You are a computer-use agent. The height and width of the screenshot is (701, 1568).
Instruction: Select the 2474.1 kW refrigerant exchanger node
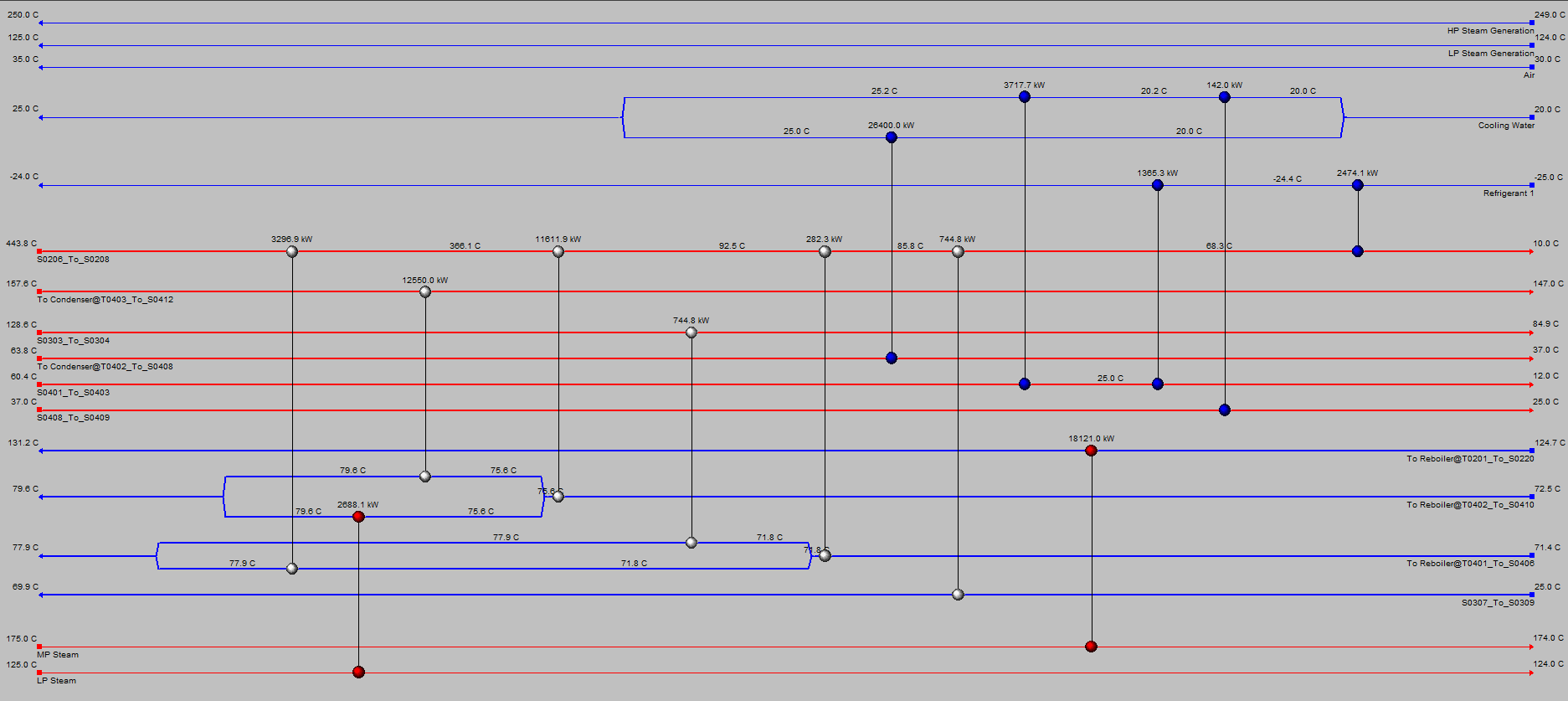coord(1358,185)
